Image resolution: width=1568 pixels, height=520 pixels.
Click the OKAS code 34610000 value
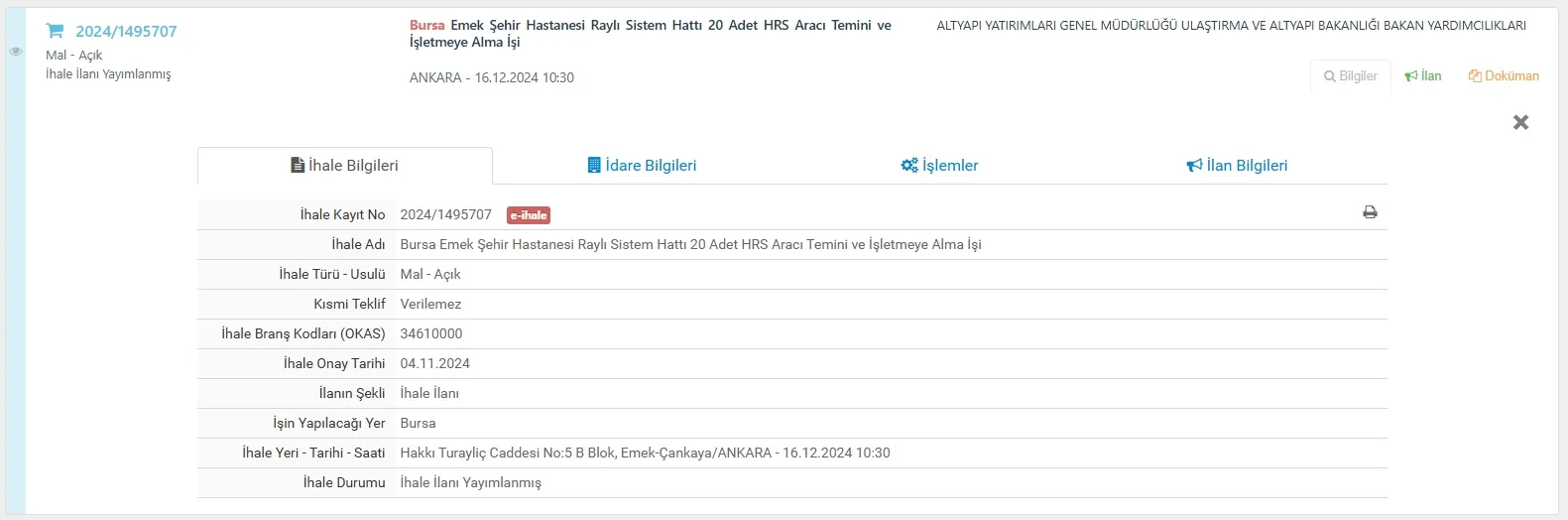pyautogui.click(x=431, y=334)
